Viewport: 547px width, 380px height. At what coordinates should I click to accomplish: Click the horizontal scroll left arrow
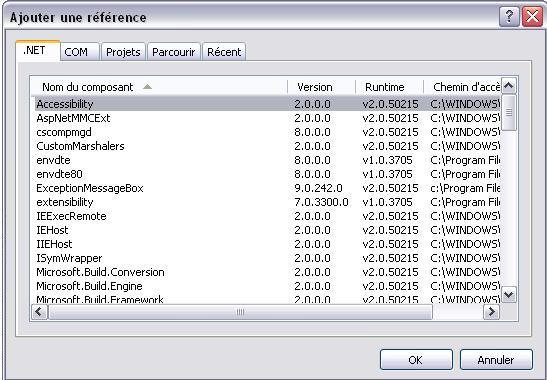pyautogui.click(x=39, y=311)
